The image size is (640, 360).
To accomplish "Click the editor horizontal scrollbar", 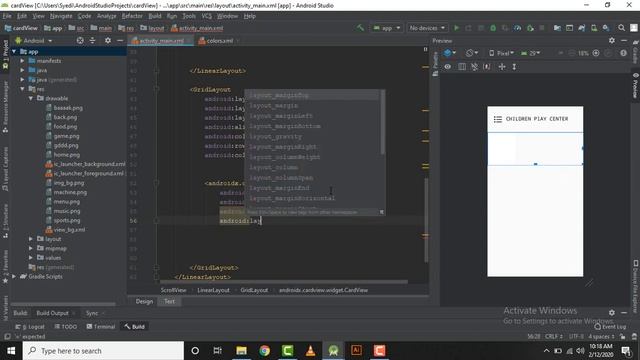I will click(x=284, y=282).
